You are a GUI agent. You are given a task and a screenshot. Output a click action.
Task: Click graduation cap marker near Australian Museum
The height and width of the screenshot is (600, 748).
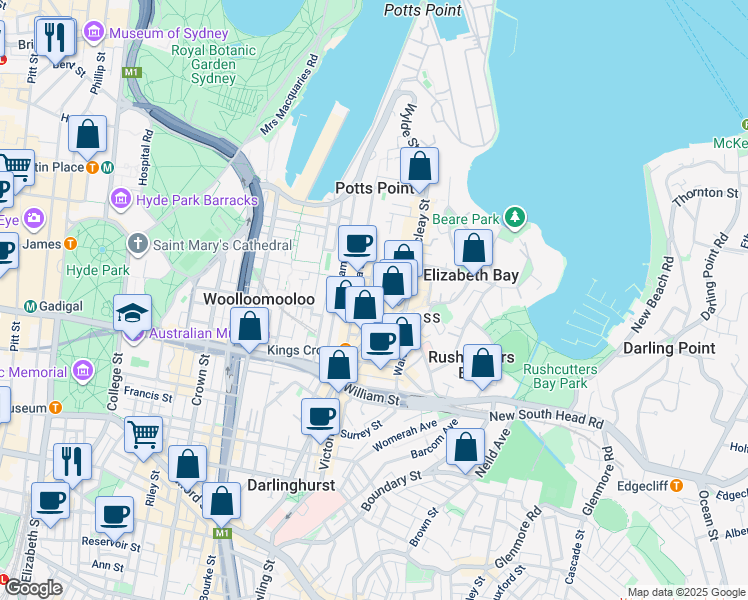tap(133, 314)
